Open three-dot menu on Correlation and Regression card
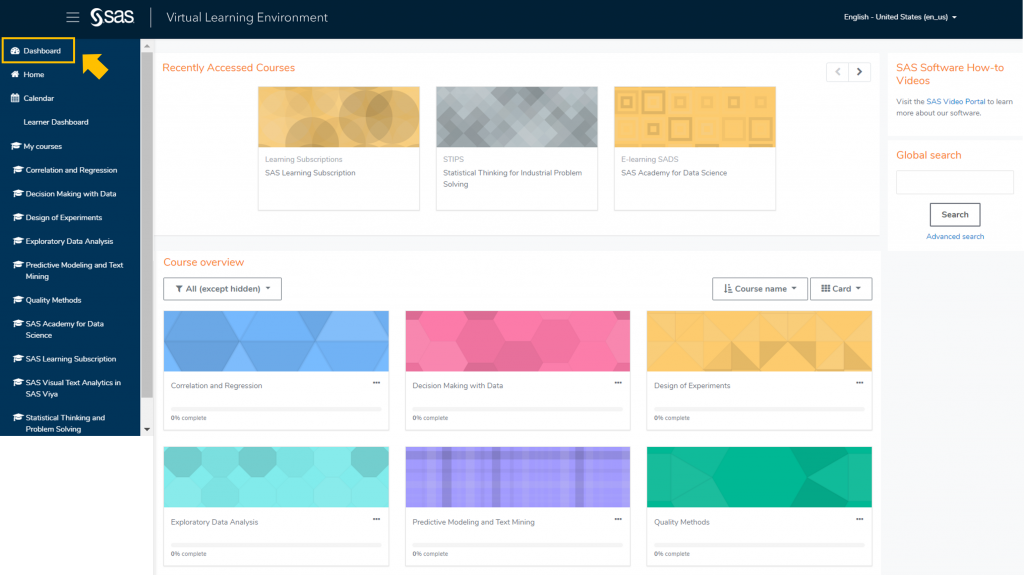Screen dimensions: 1024x575 click(x=377, y=383)
